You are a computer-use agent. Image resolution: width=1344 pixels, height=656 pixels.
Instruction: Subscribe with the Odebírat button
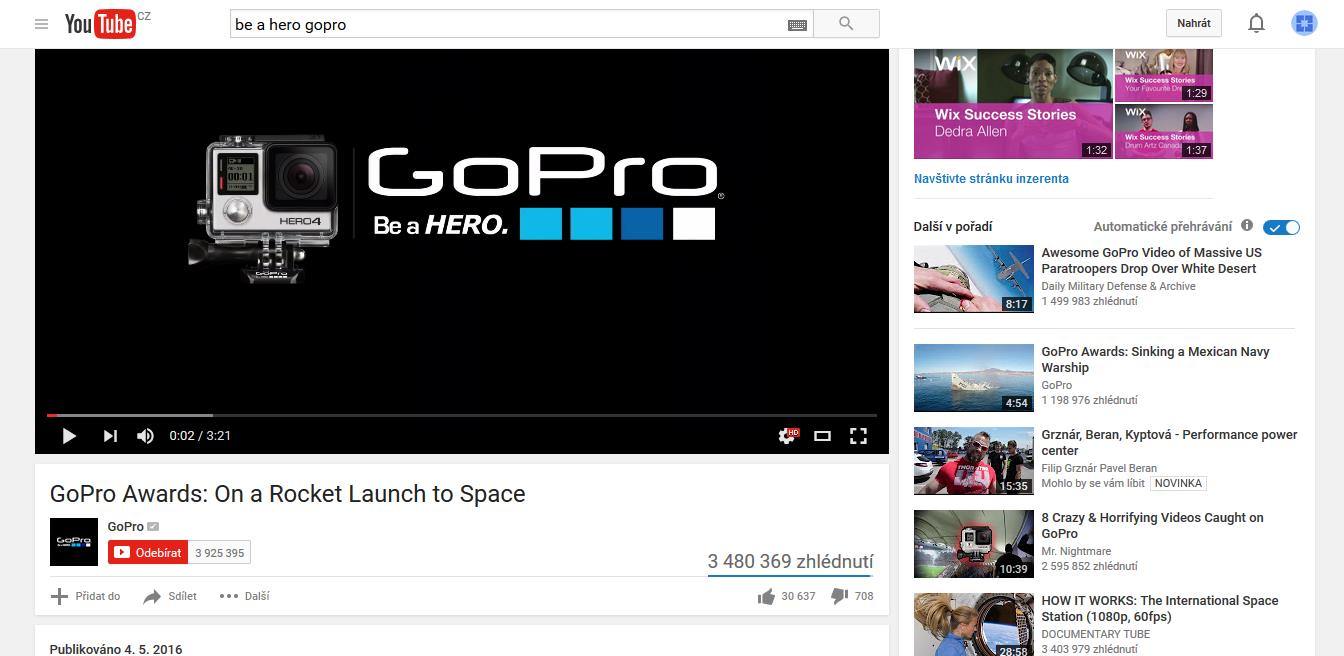pos(148,552)
